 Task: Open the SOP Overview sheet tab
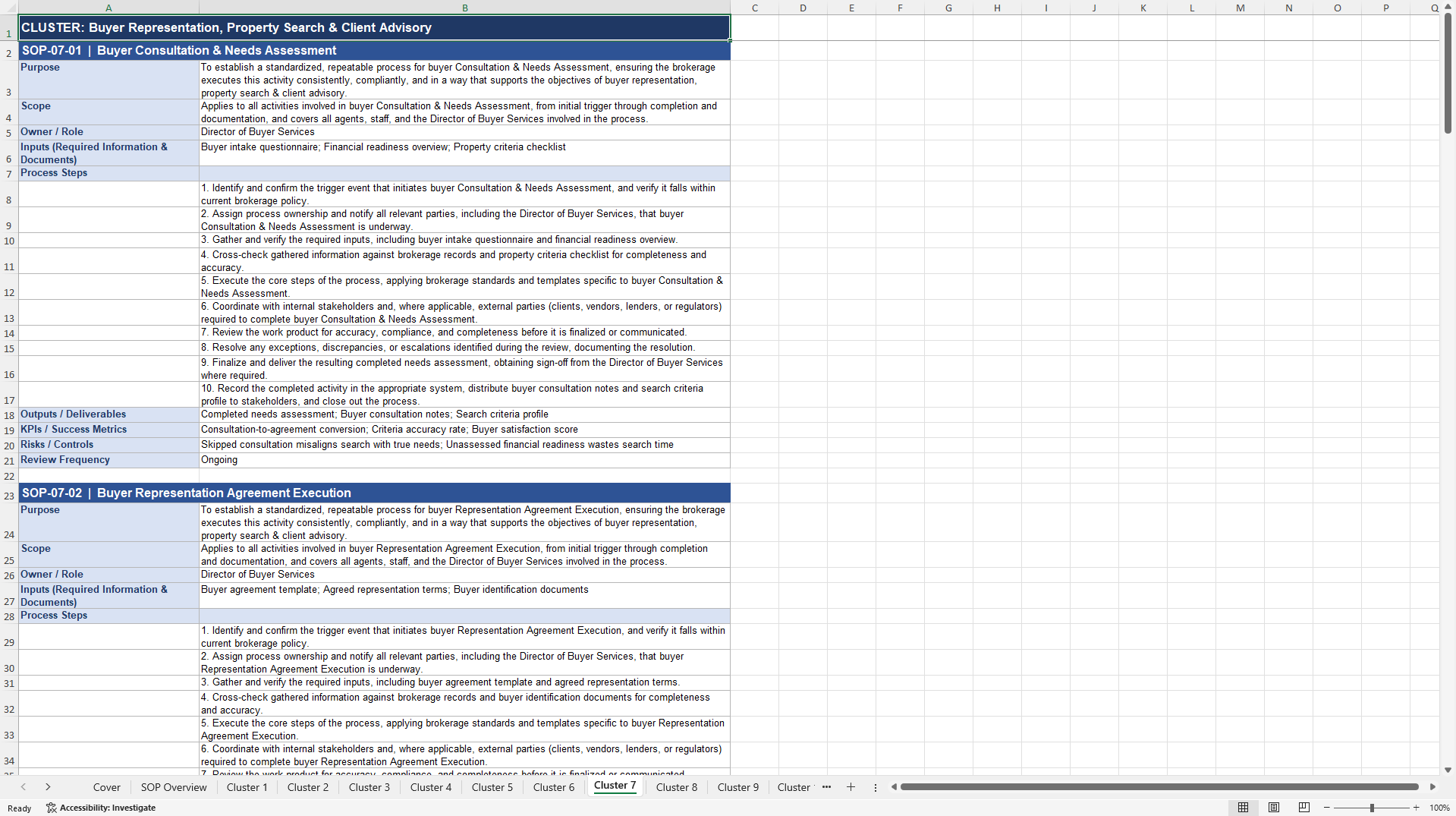(x=174, y=787)
